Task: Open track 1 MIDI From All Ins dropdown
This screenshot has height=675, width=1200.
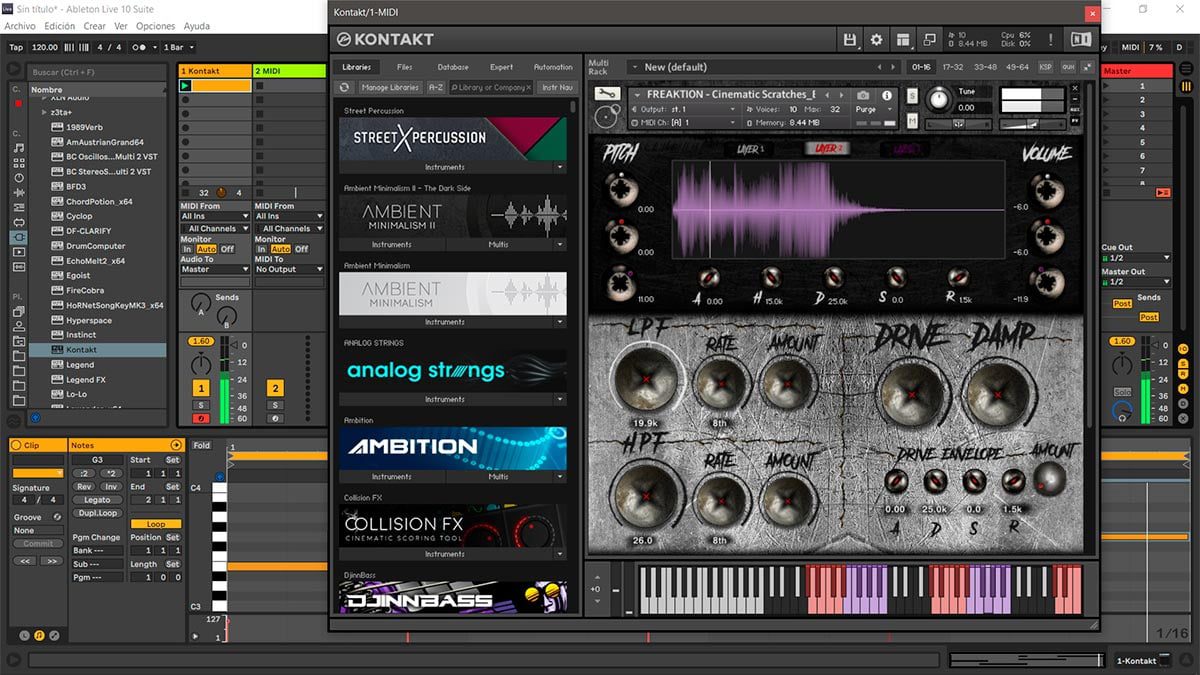Action: [215, 216]
